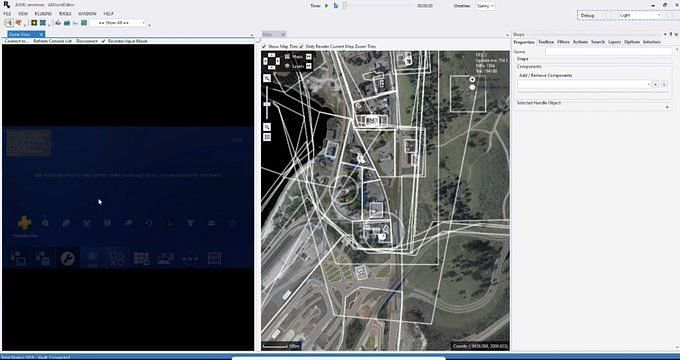Expand the Layers section in the map overlay
The width and height of the screenshot is (680, 360).
pyautogui.click(x=308, y=66)
